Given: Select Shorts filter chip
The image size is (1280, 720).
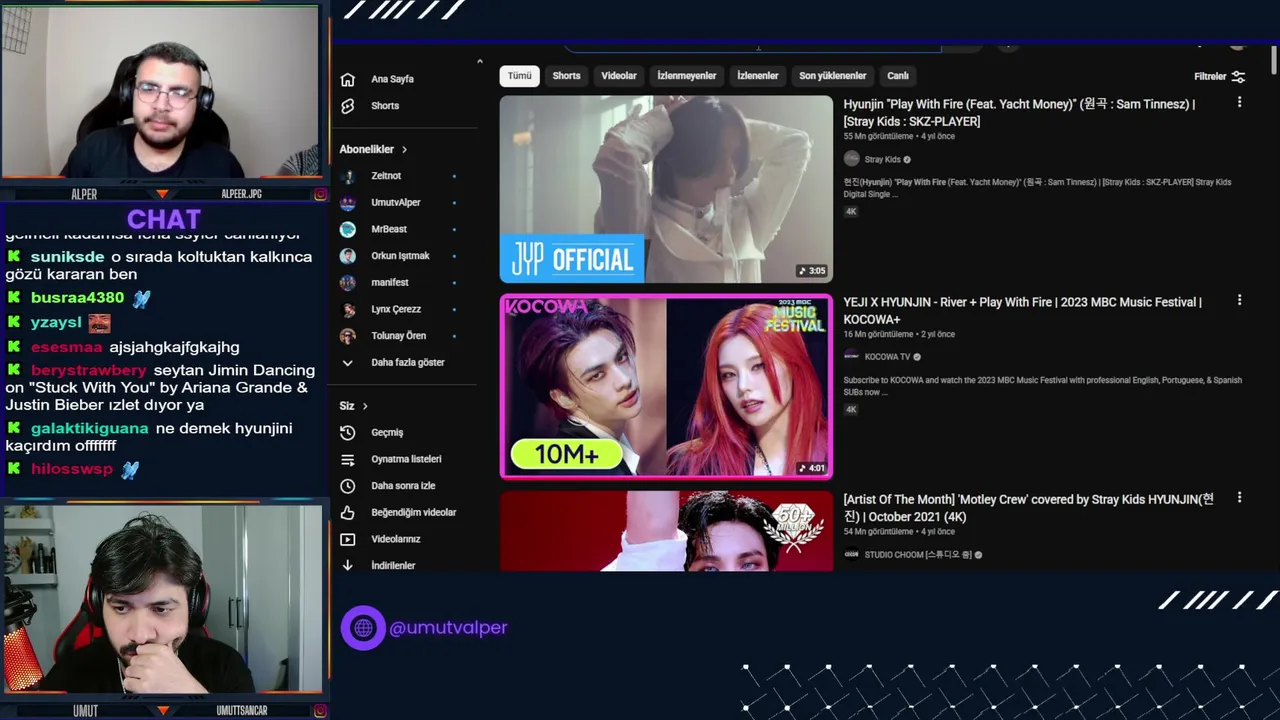Looking at the screenshot, I should [566, 76].
